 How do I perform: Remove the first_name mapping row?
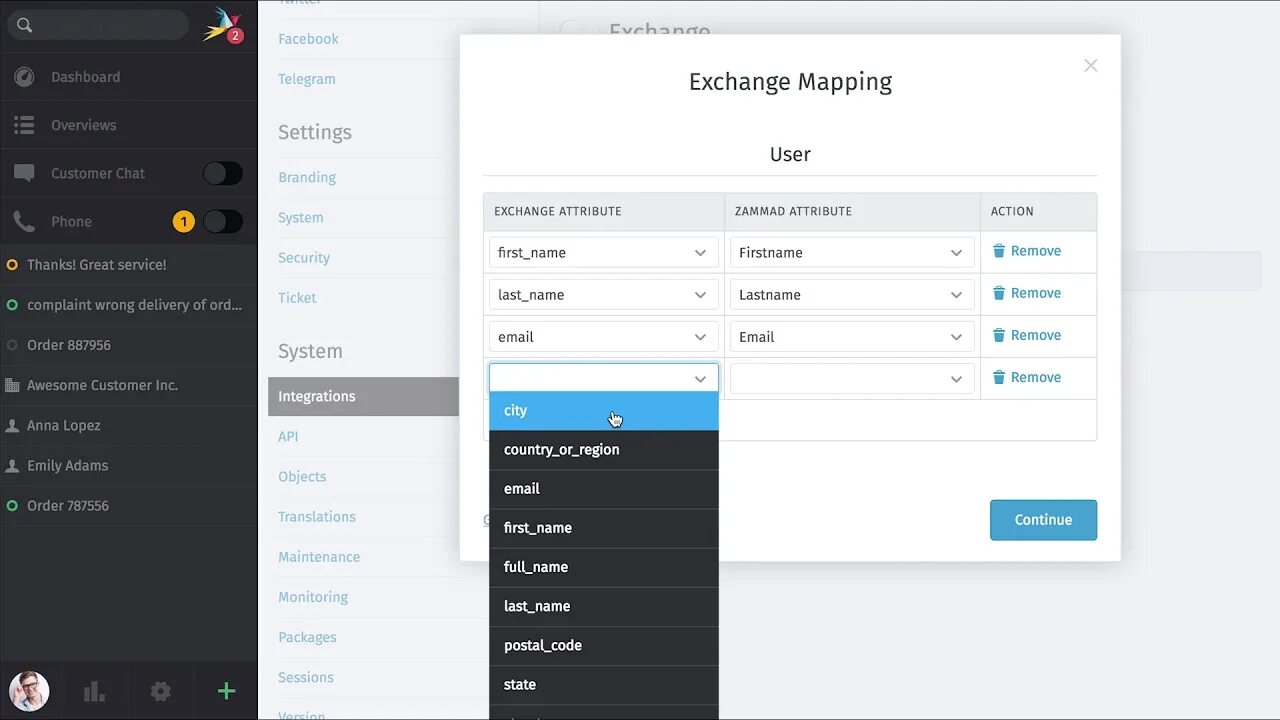pyautogui.click(x=1026, y=251)
